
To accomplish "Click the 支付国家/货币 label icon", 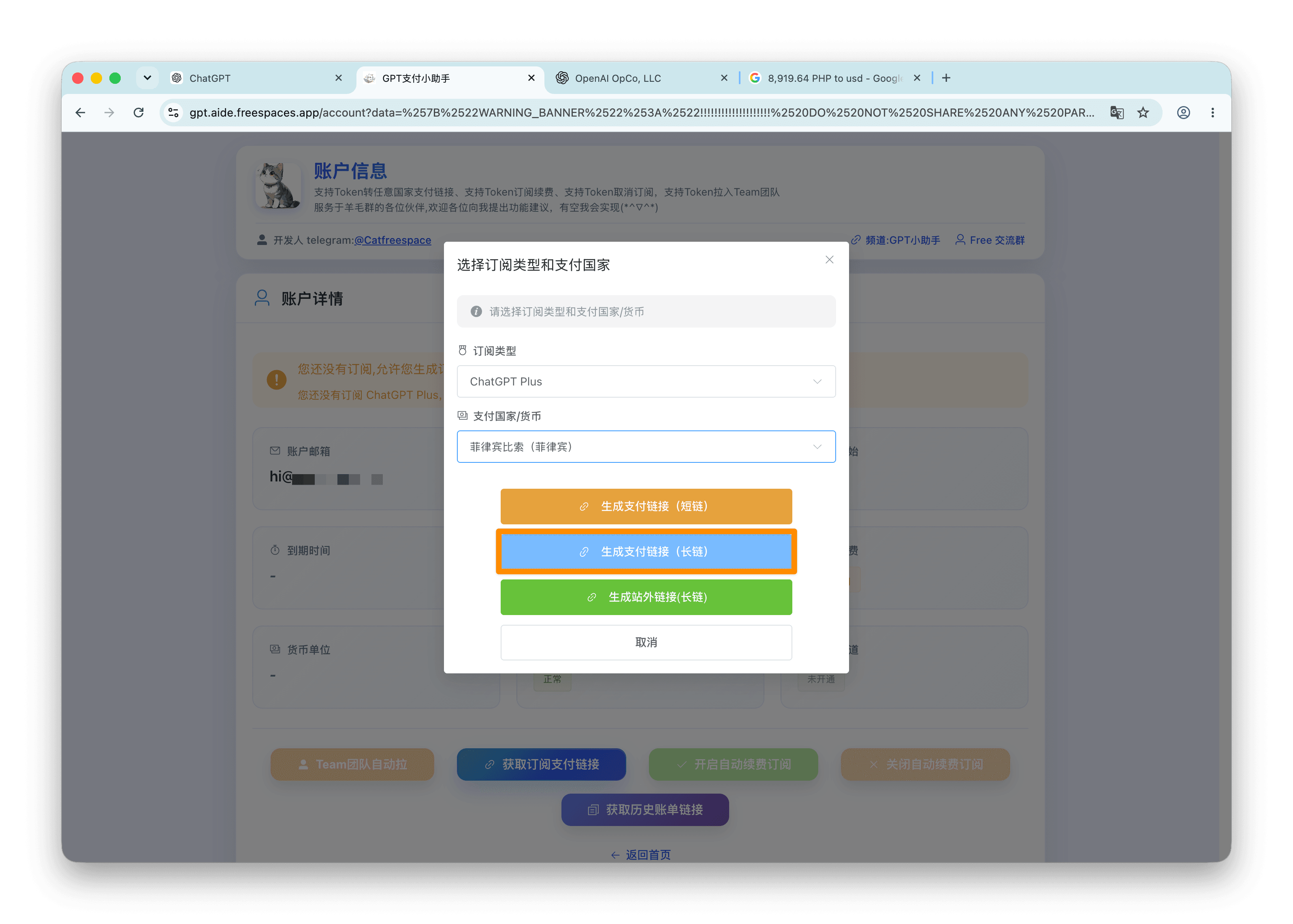I will 463,416.
